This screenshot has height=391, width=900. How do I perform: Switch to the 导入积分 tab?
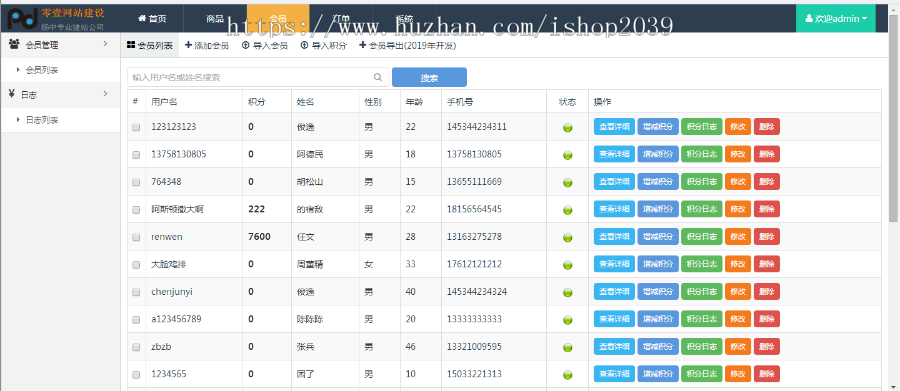(324, 46)
